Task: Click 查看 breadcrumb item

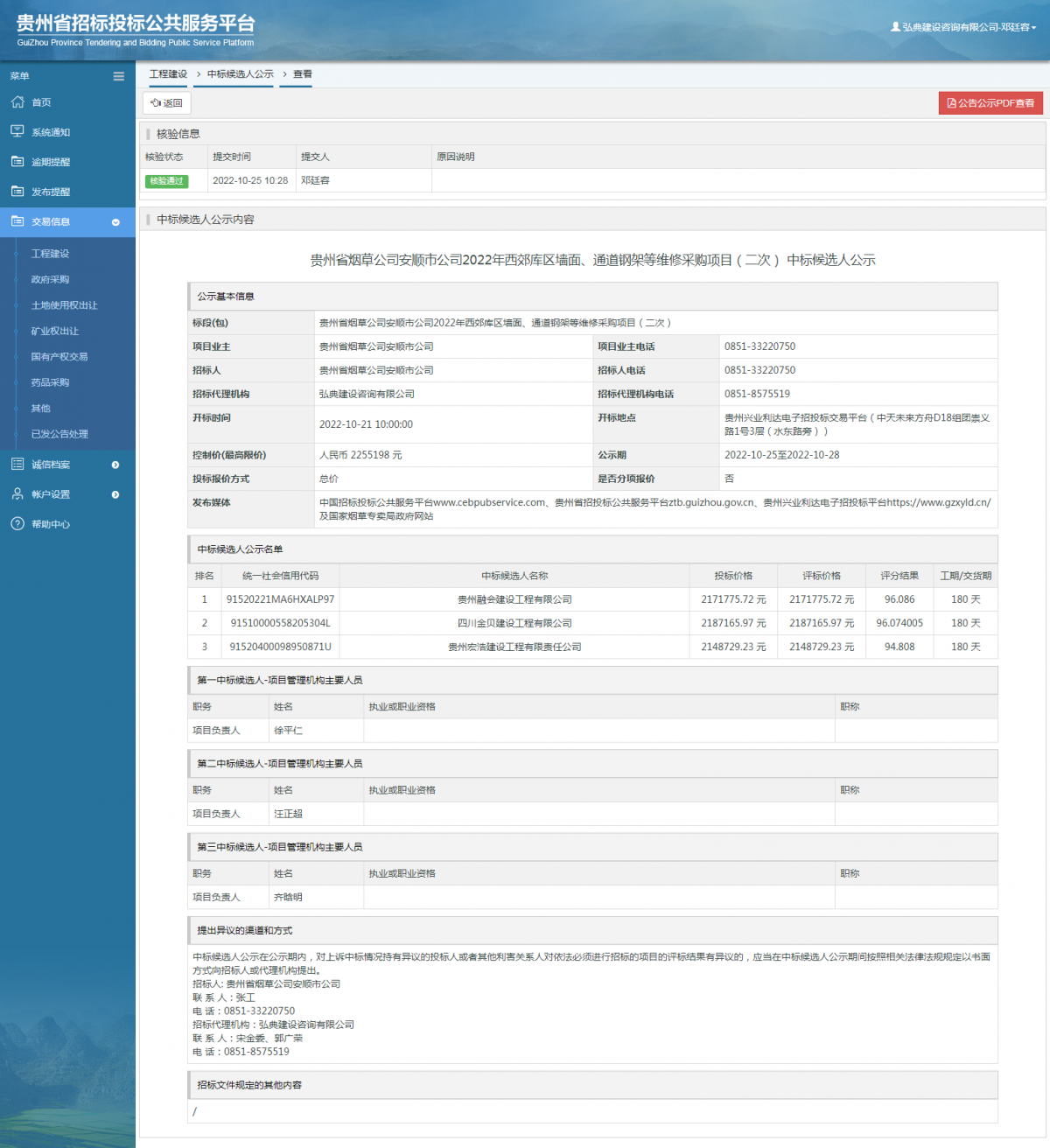Action: [x=302, y=74]
